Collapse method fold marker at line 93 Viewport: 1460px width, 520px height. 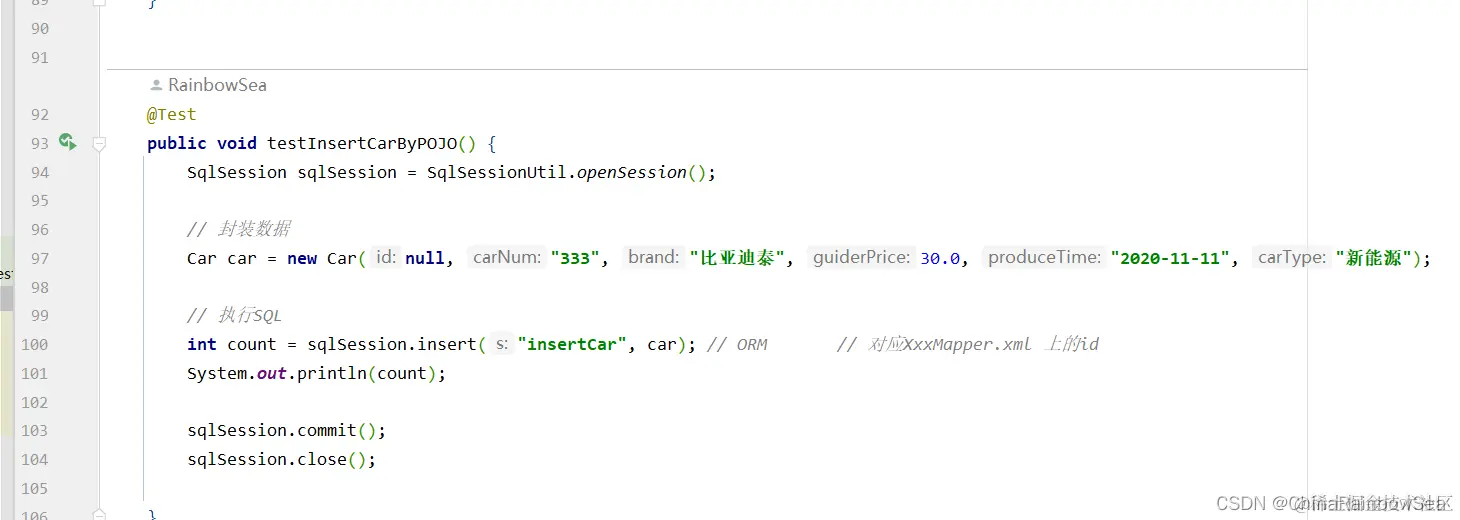pyautogui.click(x=99, y=144)
